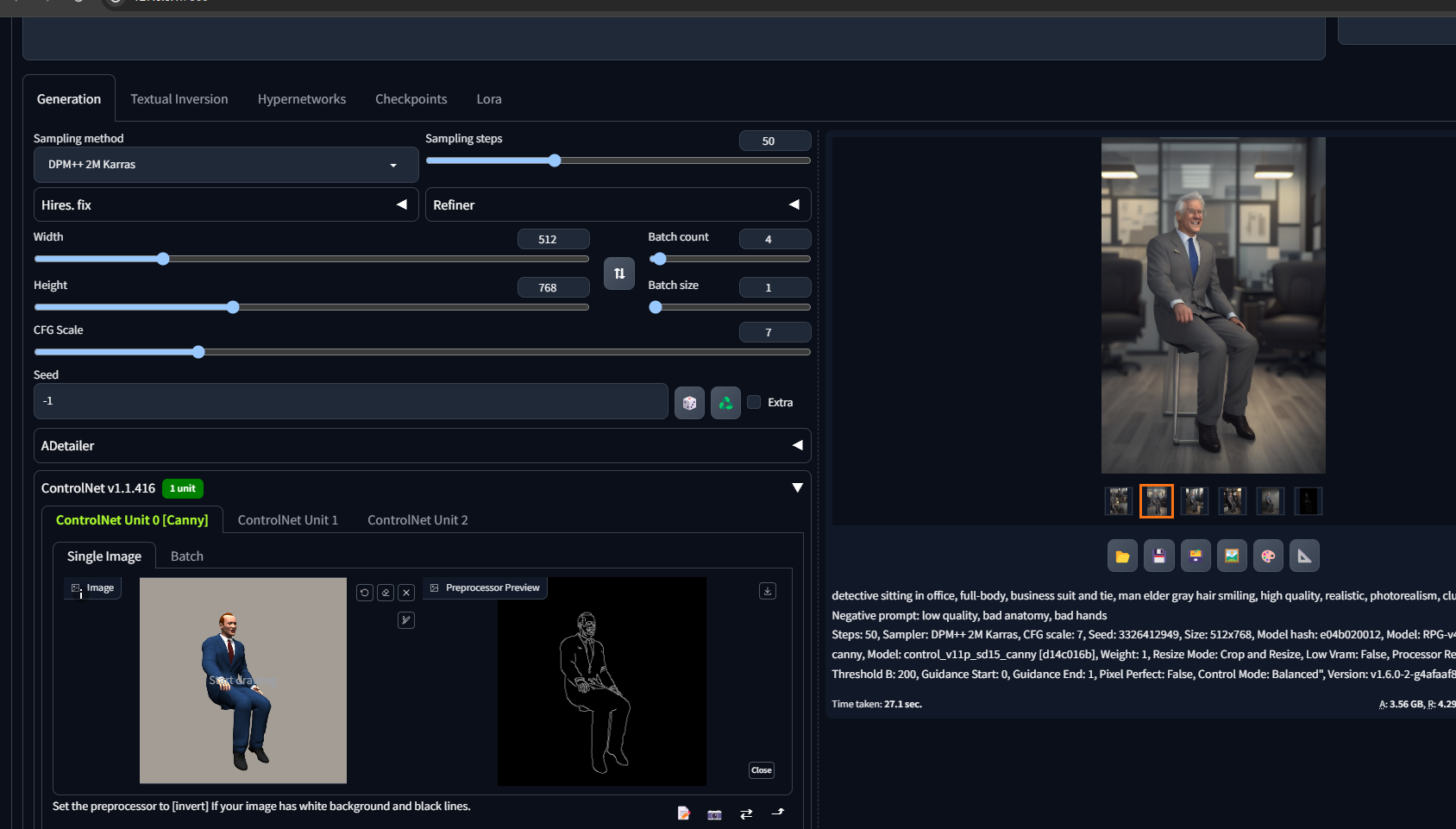Open new canvas with the notepad-and-pencil icon
1456x829 pixels.
tap(684, 813)
